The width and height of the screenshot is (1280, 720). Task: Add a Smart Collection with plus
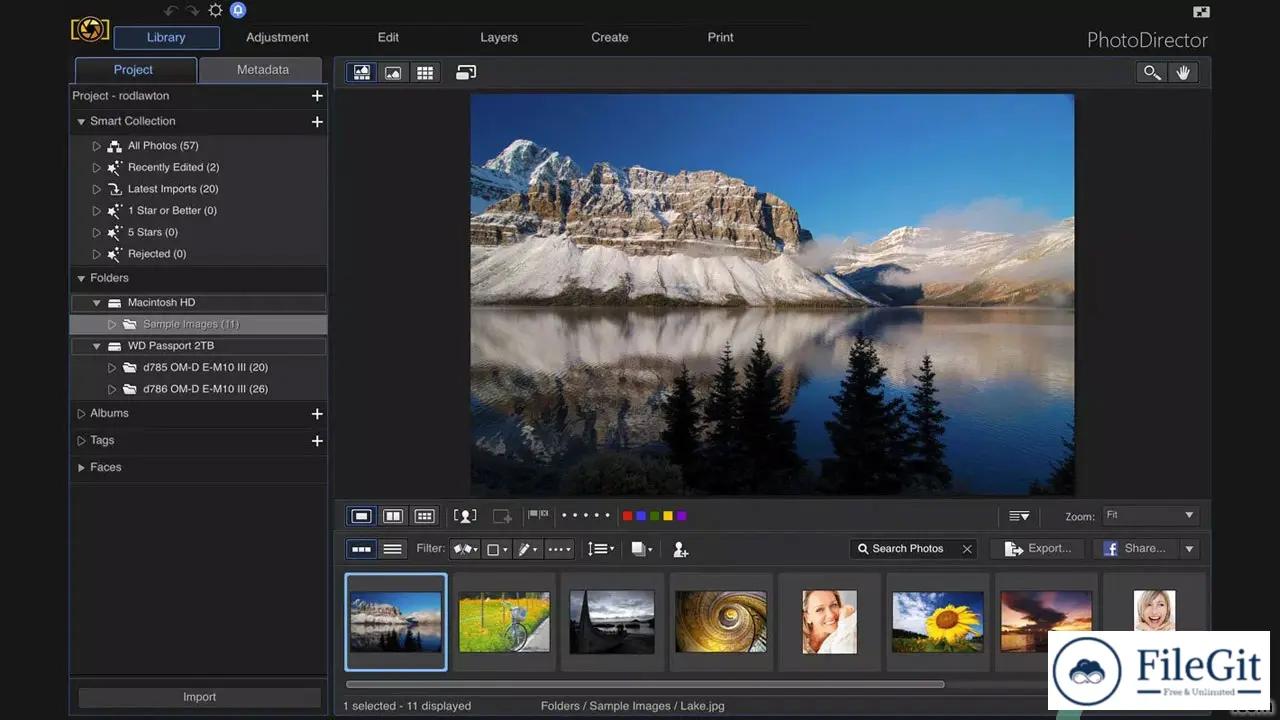point(317,121)
